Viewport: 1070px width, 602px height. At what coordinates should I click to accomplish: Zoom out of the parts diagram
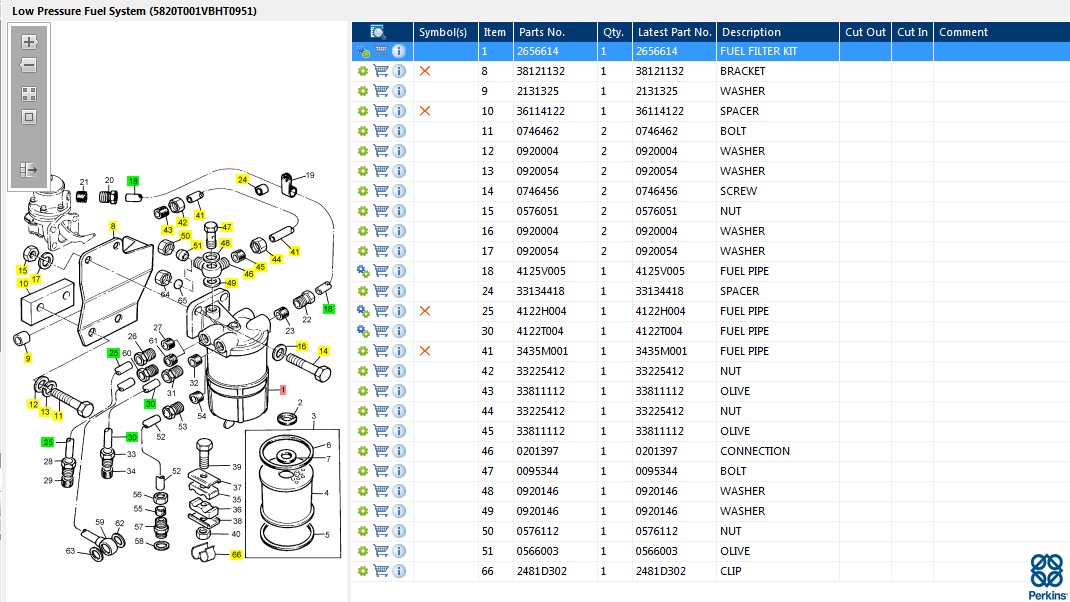(29, 65)
